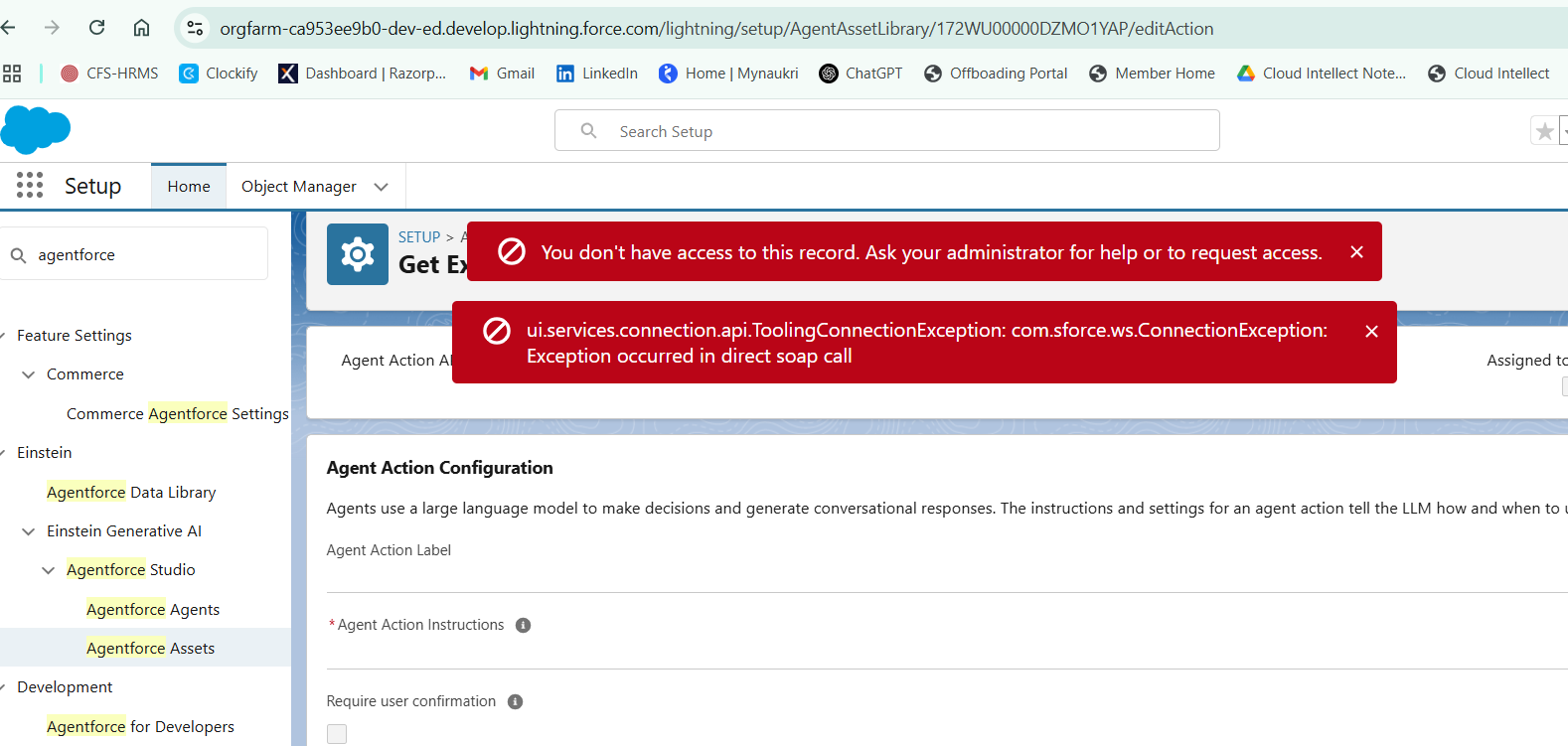Image resolution: width=1568 pixels, height=746 pixels.
Task: Open the Object Manager dropdown chevron
Action: [x=382, y=187]
